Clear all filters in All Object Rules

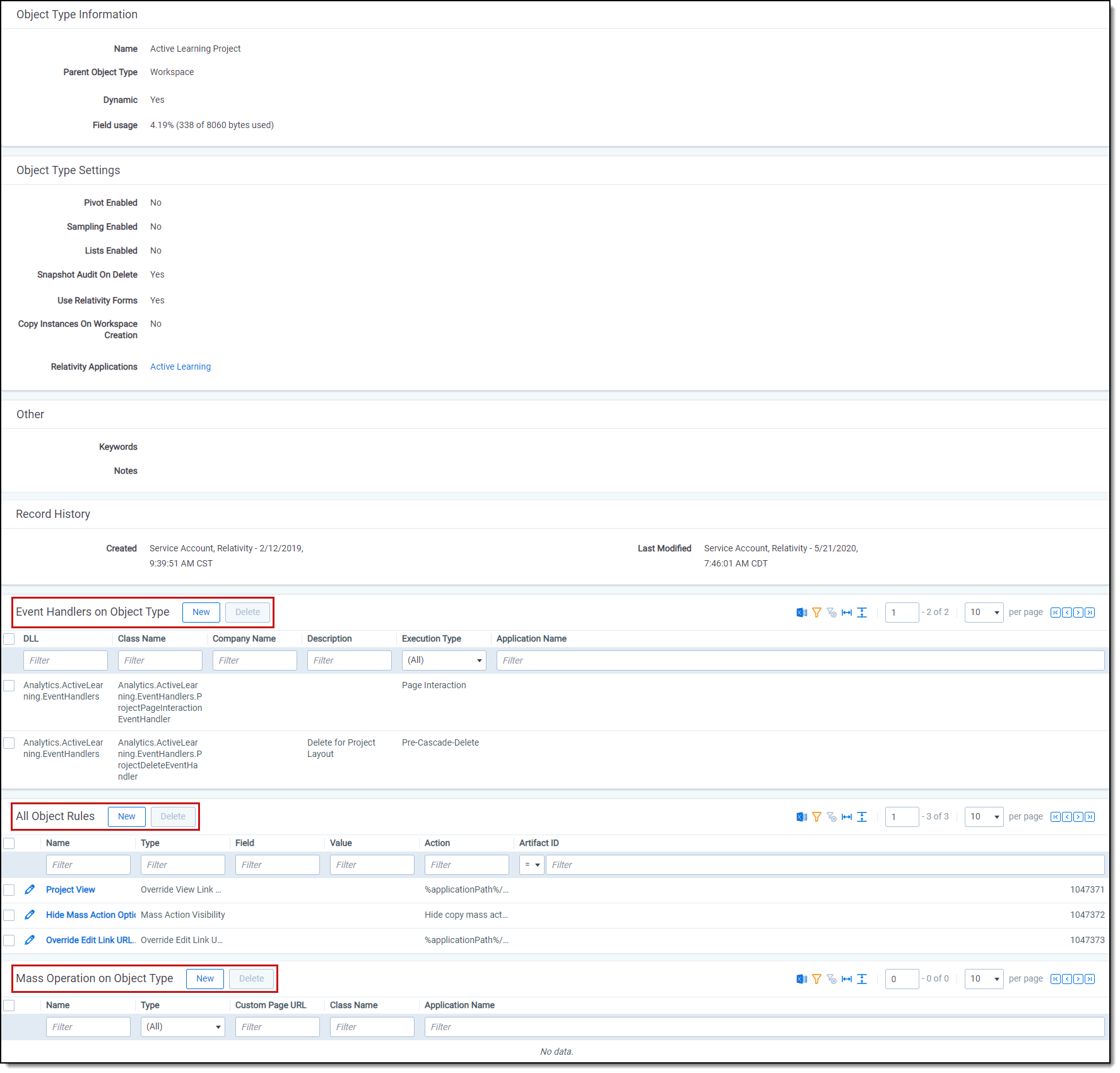832,817
